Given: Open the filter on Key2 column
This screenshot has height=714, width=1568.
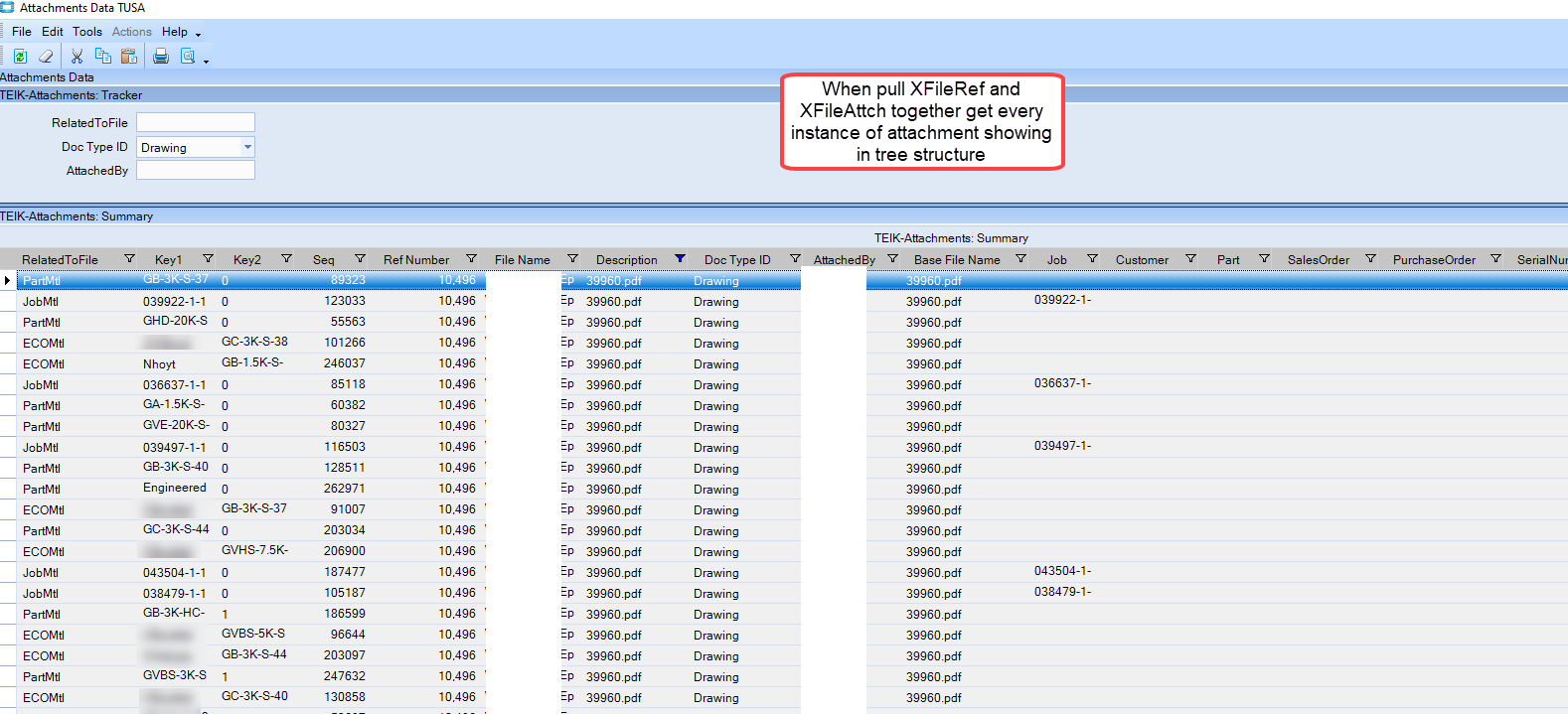Looking at the screenshot, I should coord(286,259).
